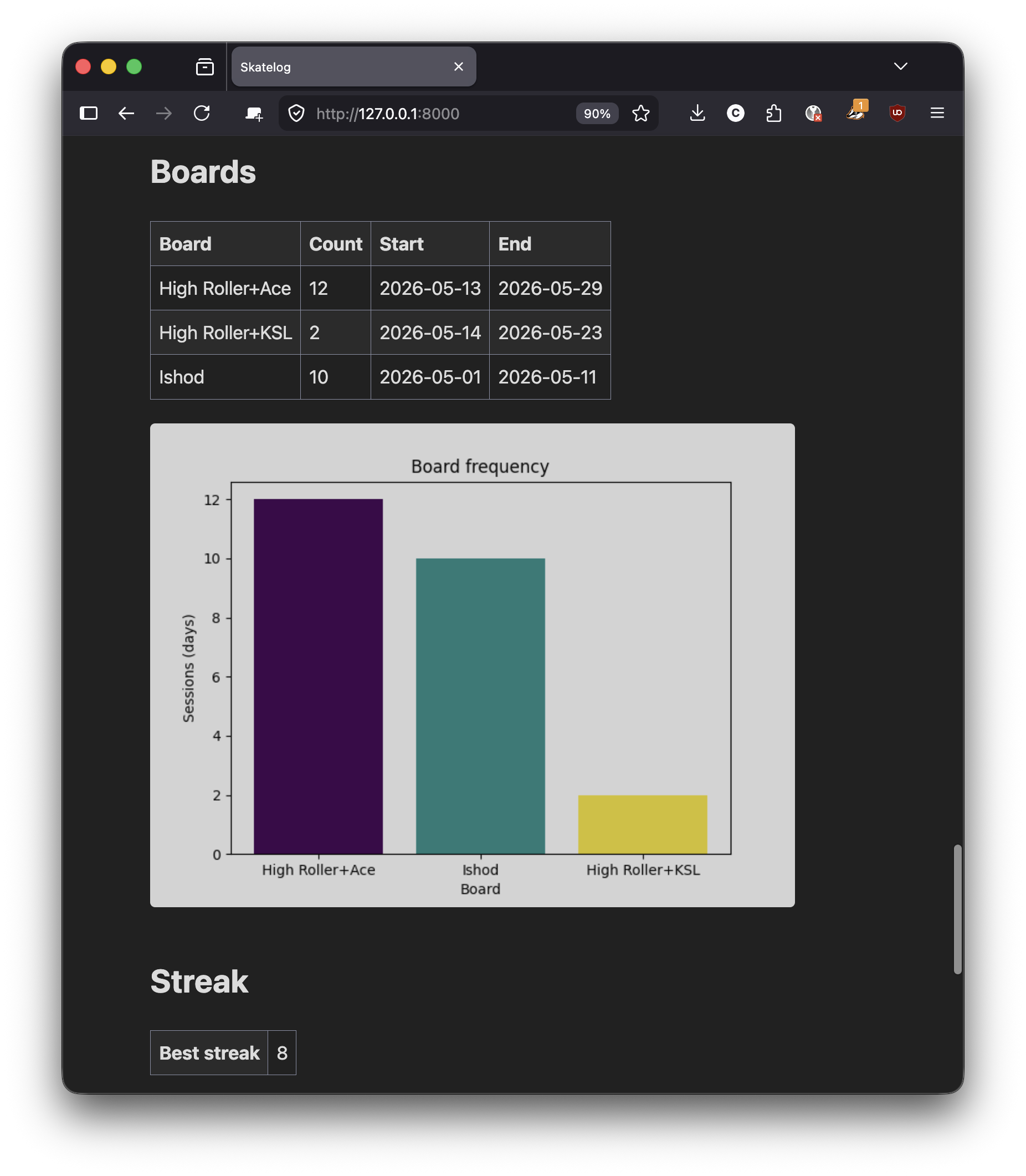Click the teal Ishod bar
The height and width of the screenshot is (1176, 1026).
480,706
